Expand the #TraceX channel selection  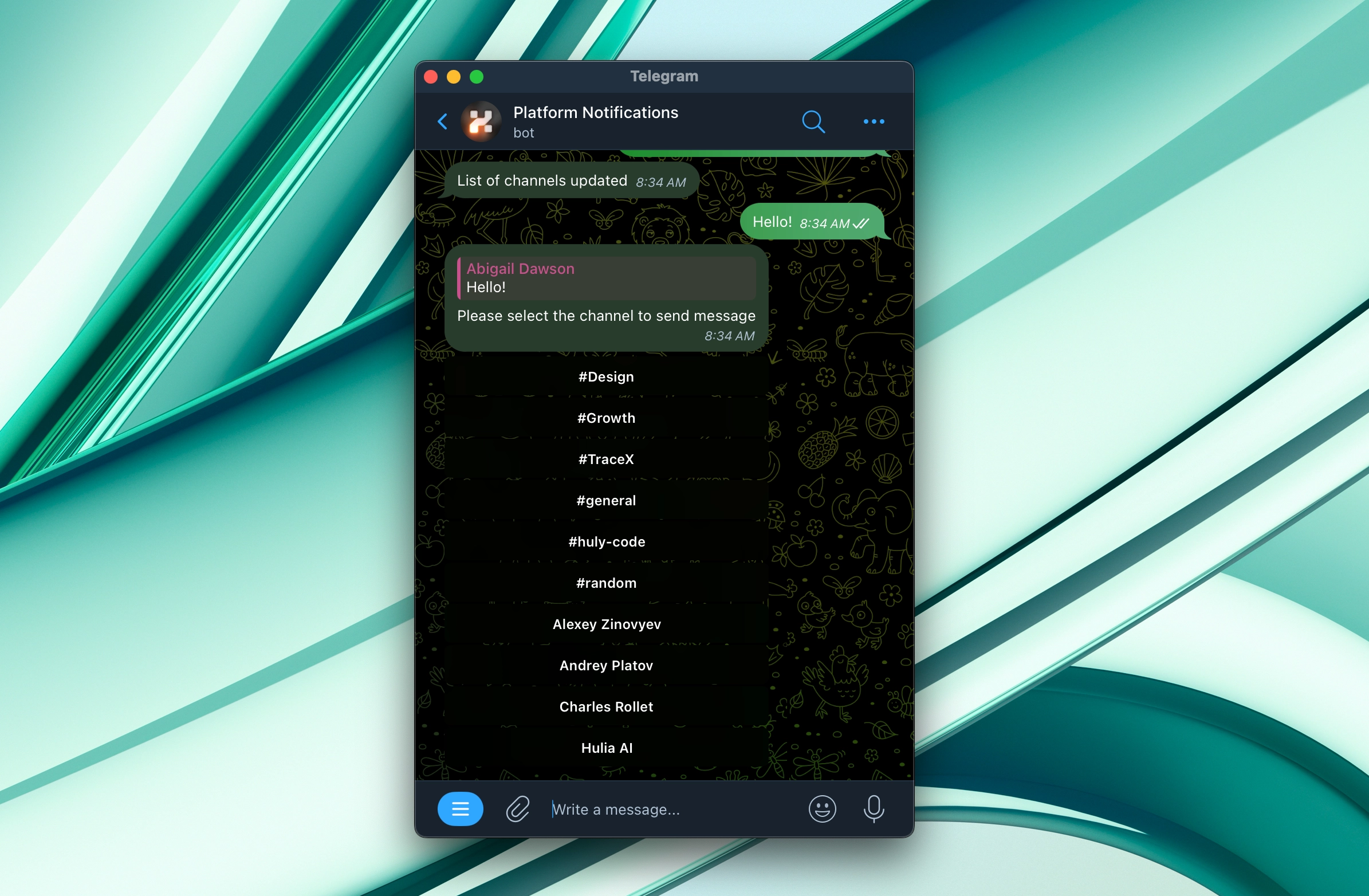605,458
